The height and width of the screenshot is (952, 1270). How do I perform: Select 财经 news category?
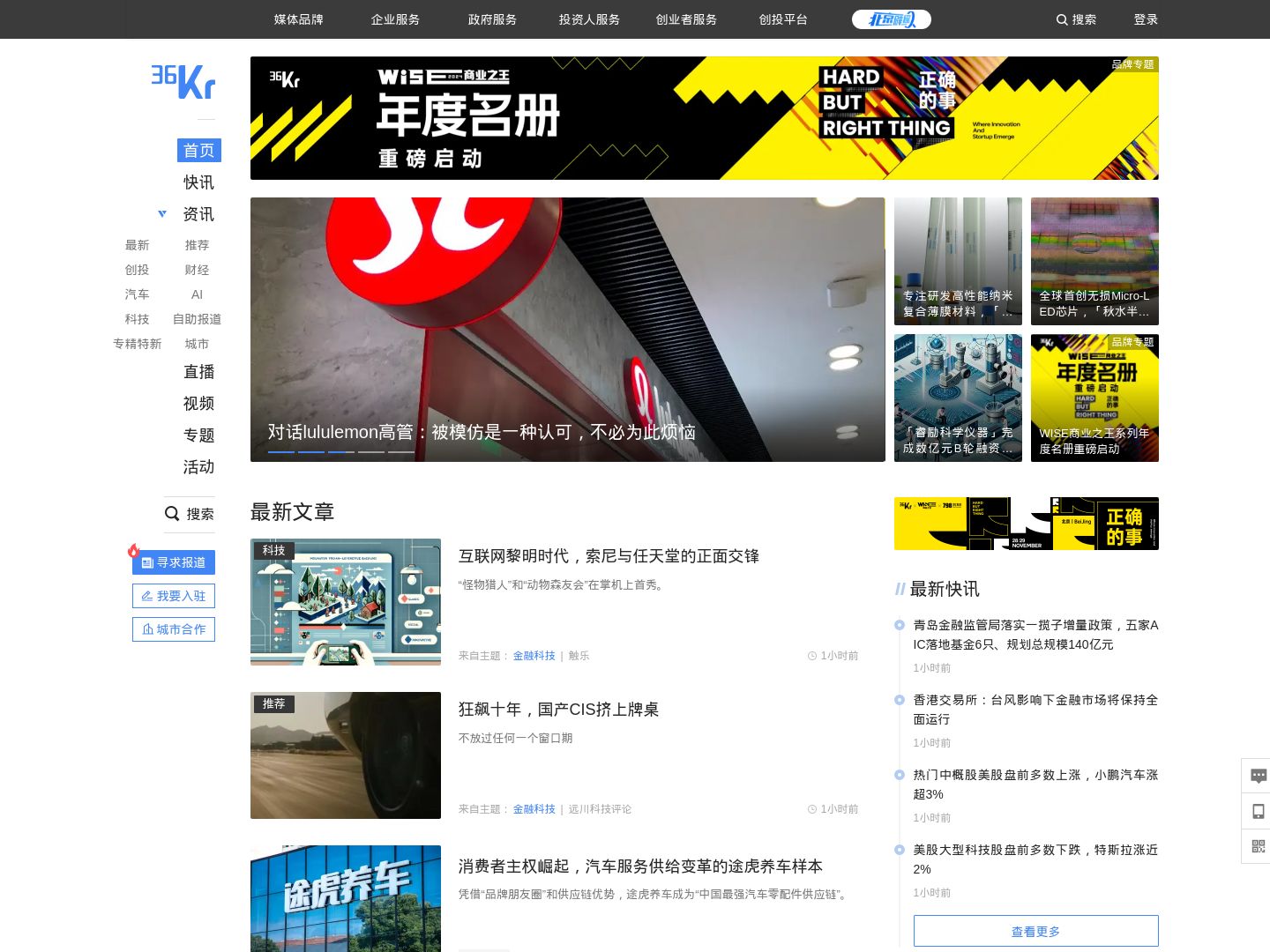click(198, 270)
